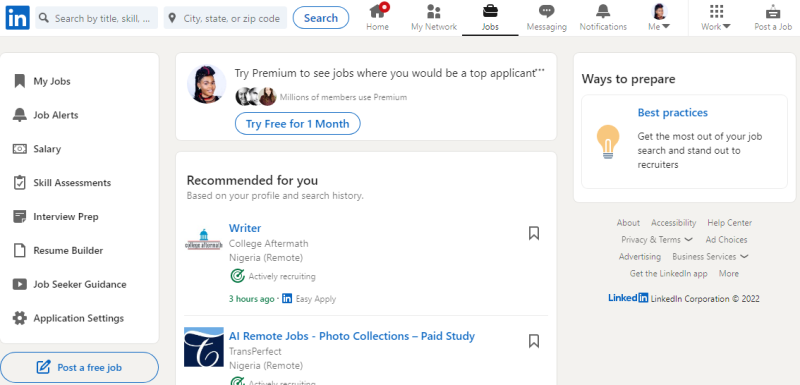Screen dimensions: 800x385
Task: Click Post a Job in navbar
Action: point(773,18)
